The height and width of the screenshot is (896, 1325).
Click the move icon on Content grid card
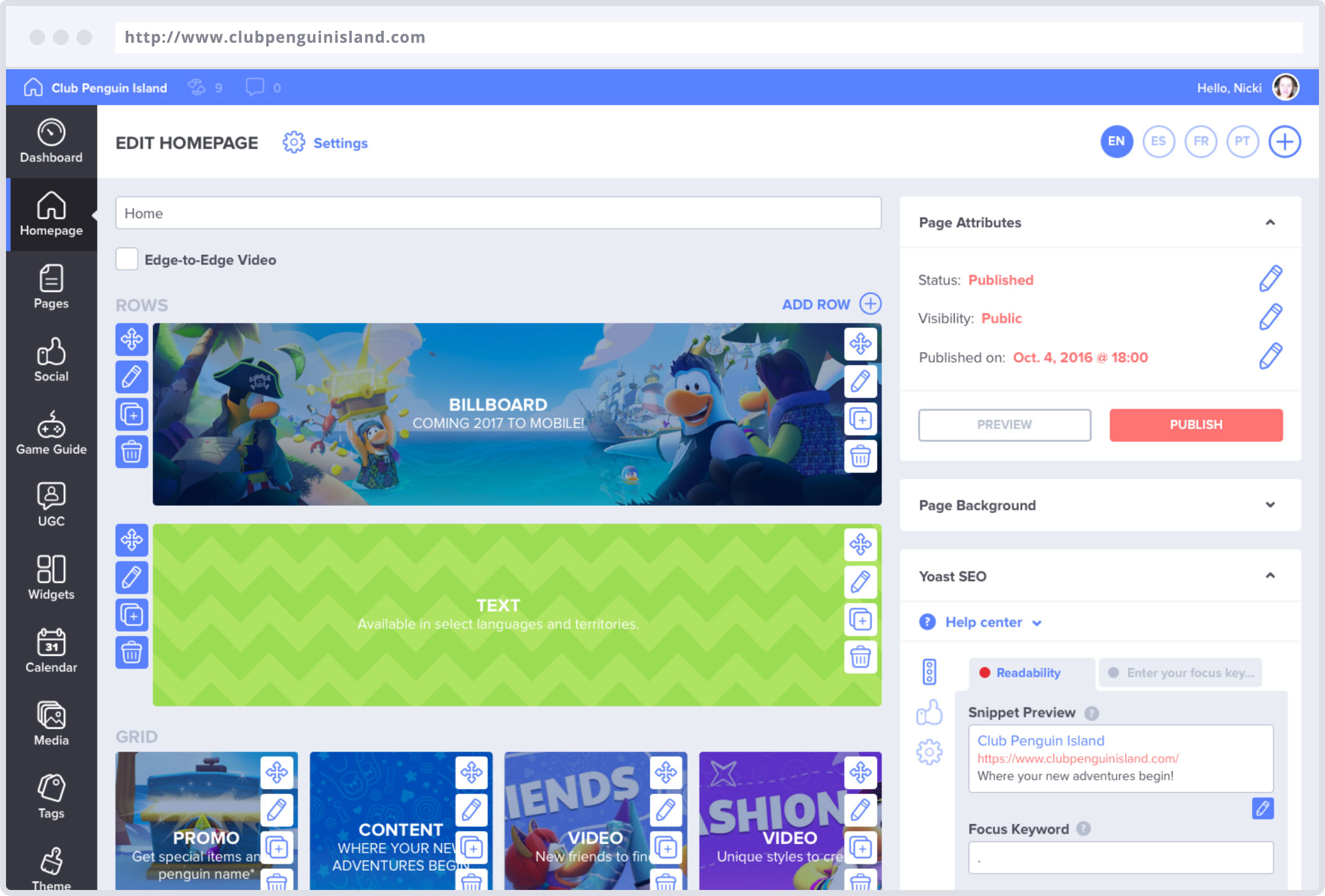pyautogui.click(x=471, y=773)
